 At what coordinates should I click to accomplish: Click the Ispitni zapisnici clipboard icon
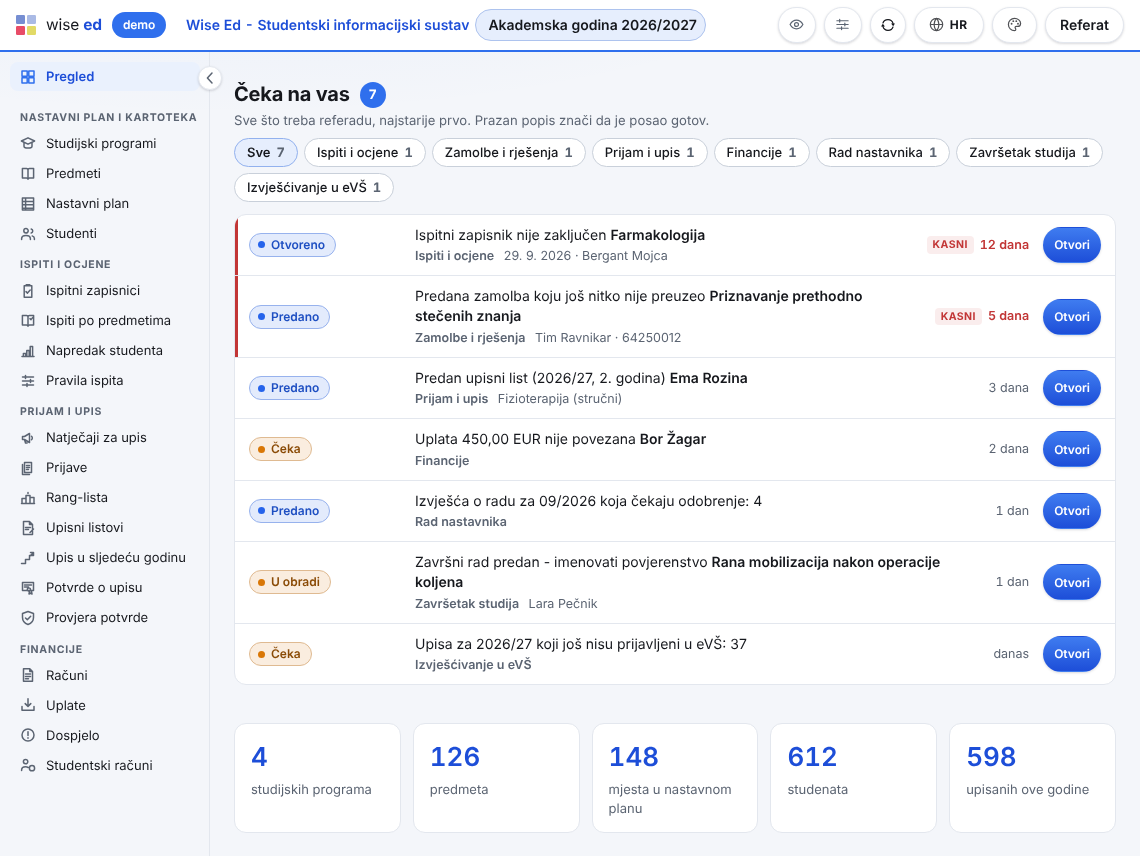pos(28,290)
